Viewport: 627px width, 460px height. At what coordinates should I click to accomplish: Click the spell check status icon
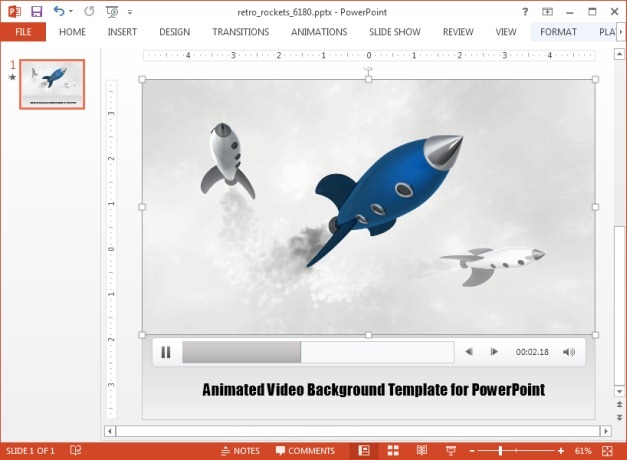[75, 451]
